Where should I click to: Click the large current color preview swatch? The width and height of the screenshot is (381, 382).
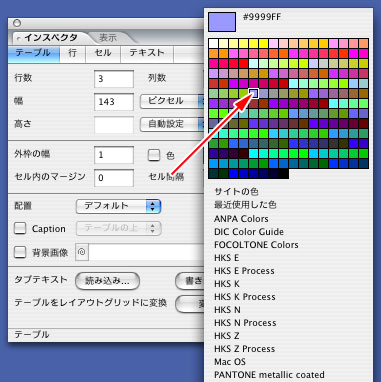[222, 22]
